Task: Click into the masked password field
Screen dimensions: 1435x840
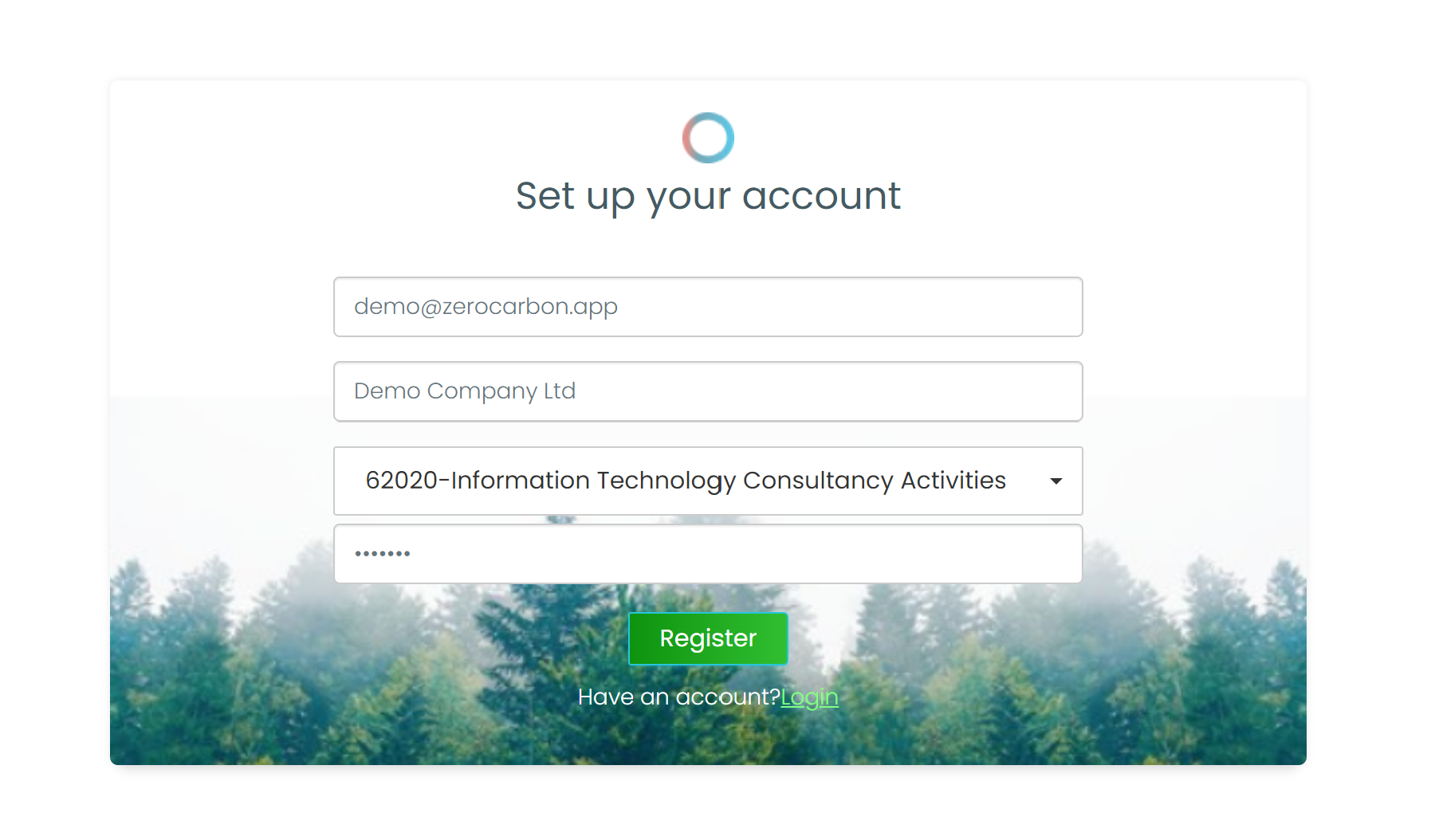Action: coord(708,554)
